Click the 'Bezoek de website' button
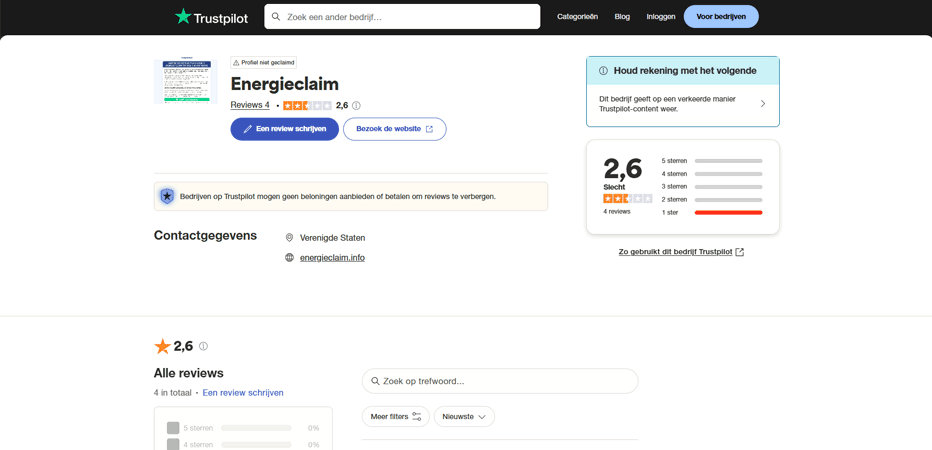 (394, 129)
